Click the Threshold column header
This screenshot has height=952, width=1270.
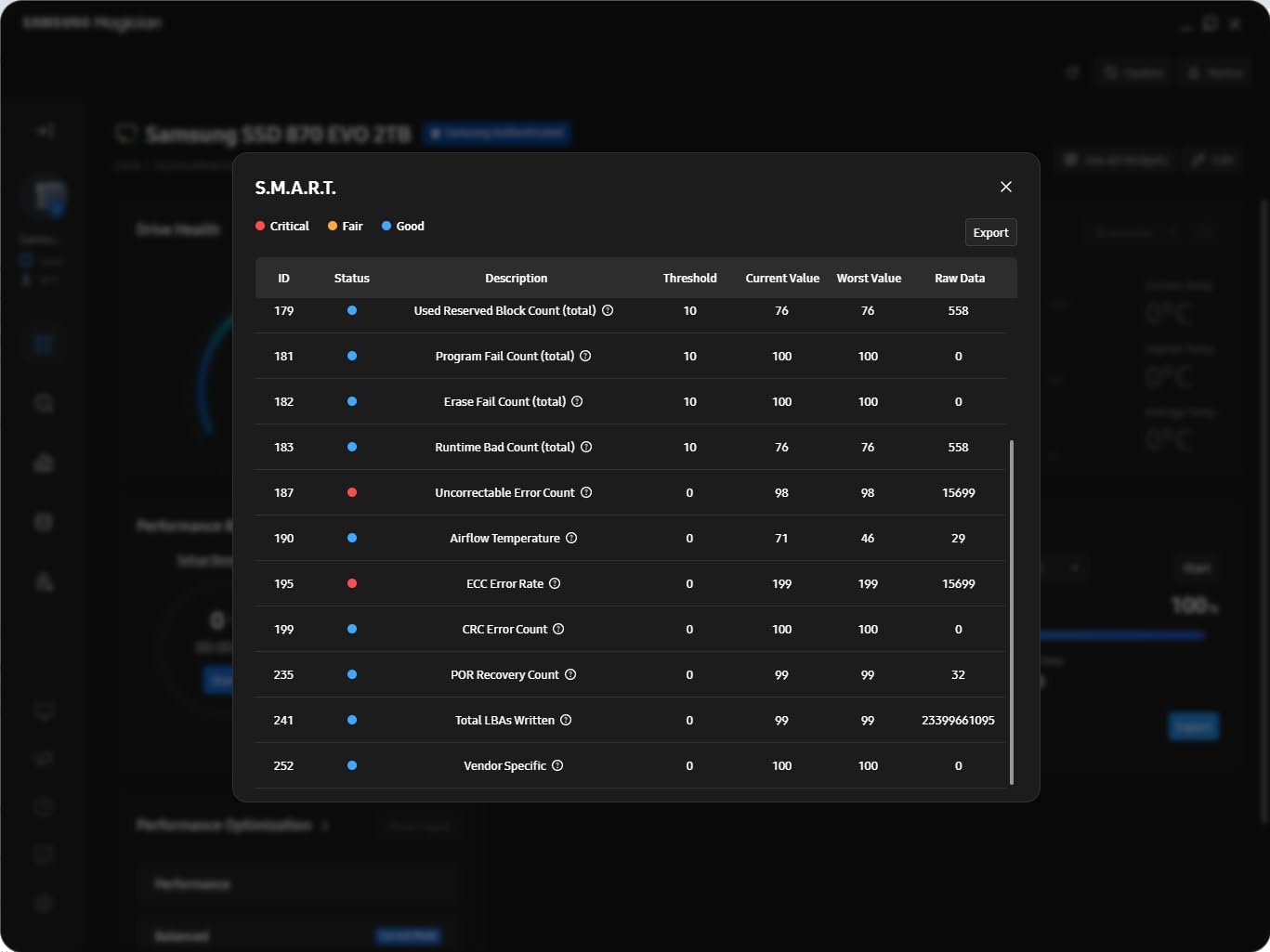click(x=689, y=278)
